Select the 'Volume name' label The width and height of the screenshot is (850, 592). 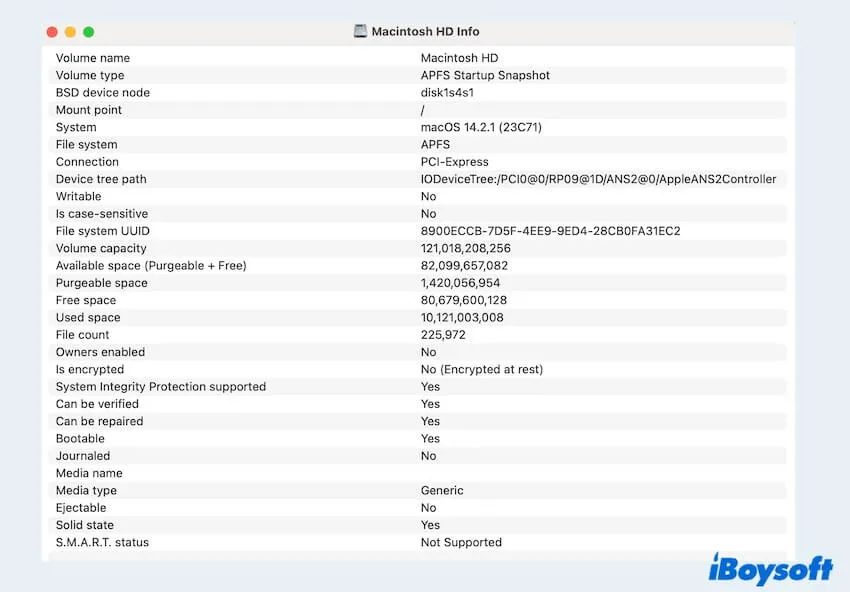(x=93, y=58)
